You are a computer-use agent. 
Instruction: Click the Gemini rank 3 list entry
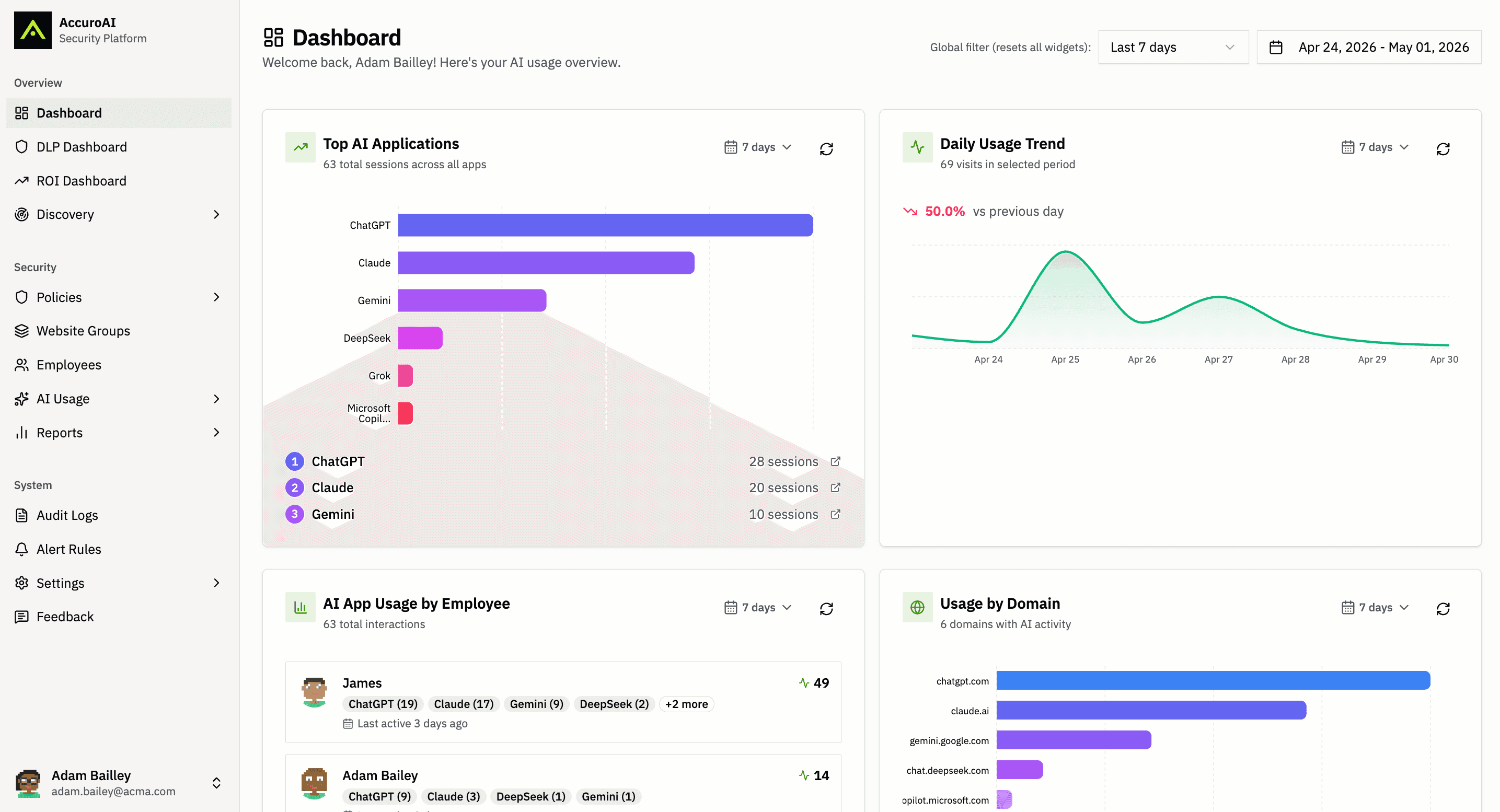point(563,514)
